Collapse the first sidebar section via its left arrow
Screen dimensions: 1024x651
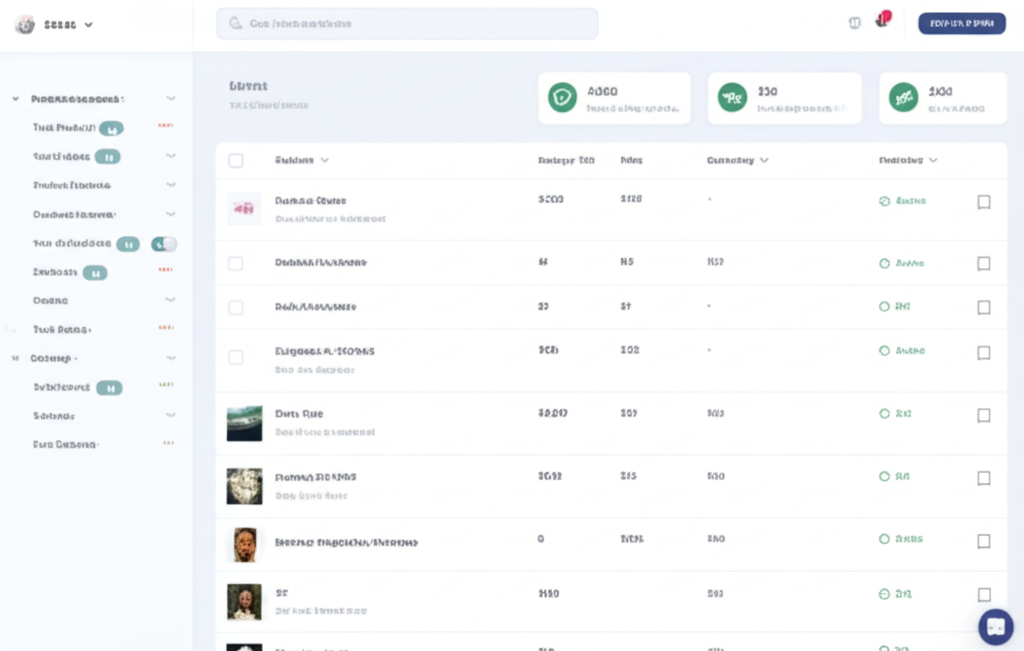click(x=16, y=99)
